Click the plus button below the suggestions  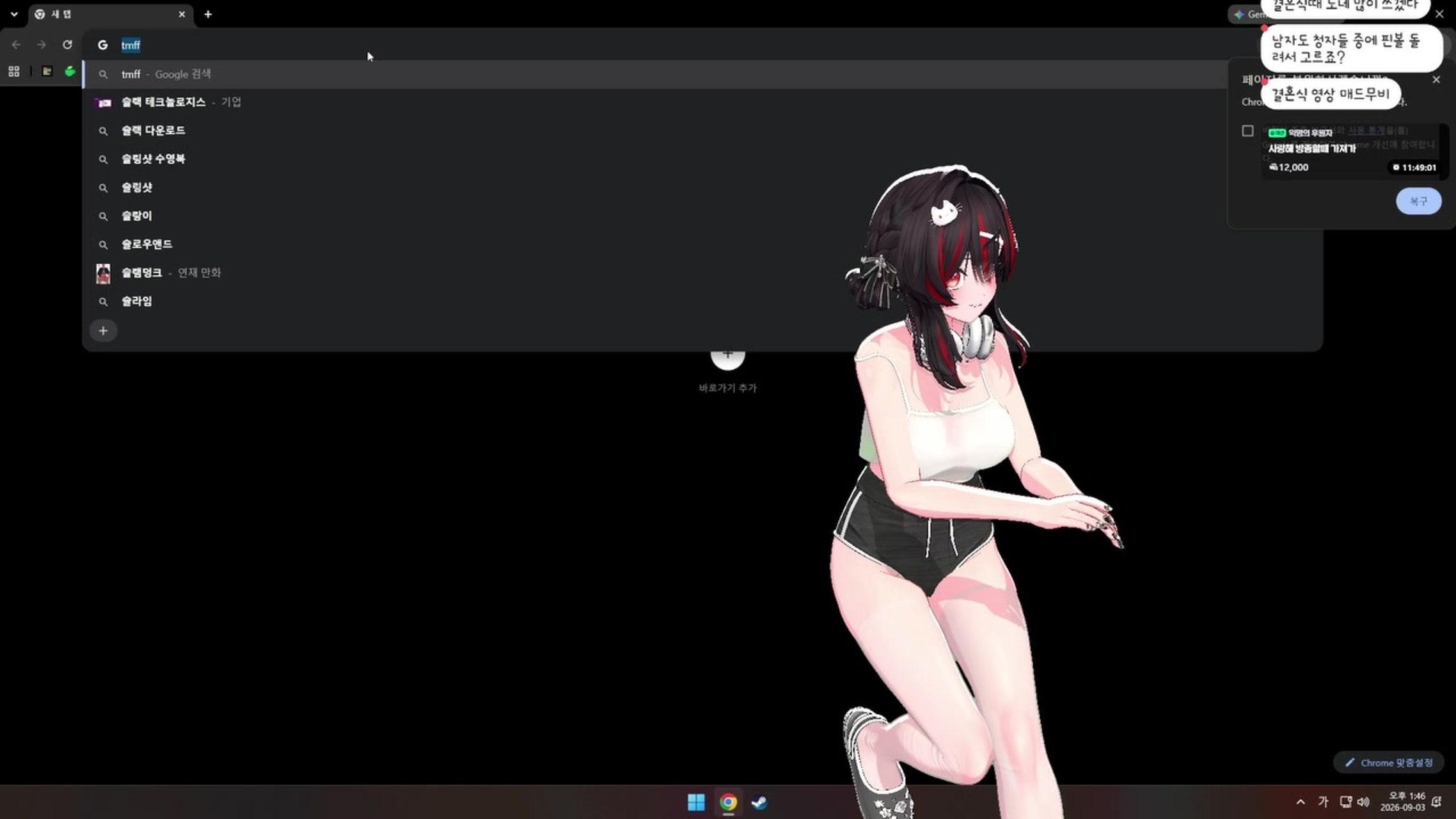click(103, 331)
